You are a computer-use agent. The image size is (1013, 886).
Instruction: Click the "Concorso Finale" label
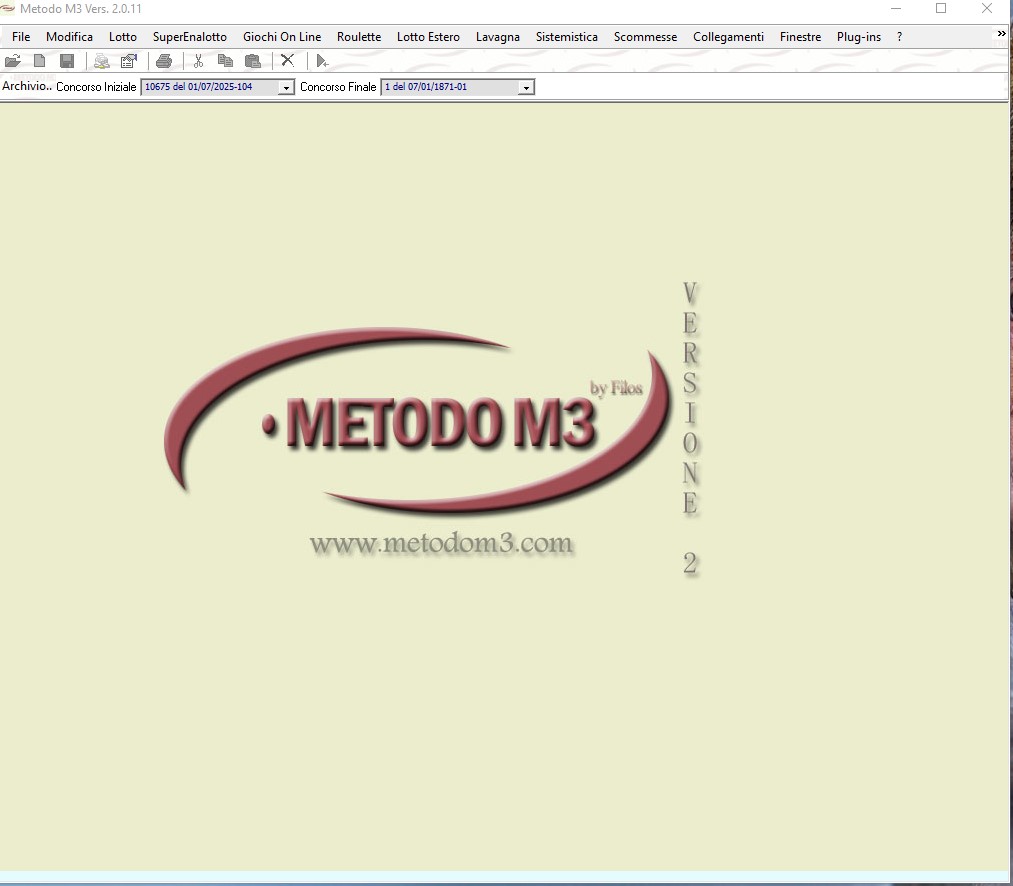[338, 87]
